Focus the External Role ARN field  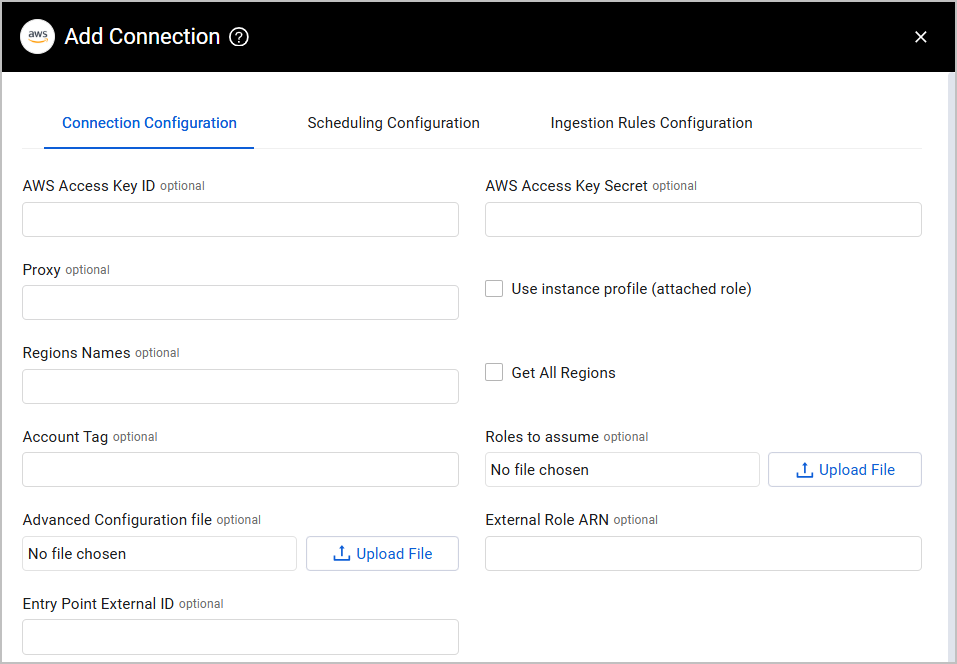click(703, 554)
